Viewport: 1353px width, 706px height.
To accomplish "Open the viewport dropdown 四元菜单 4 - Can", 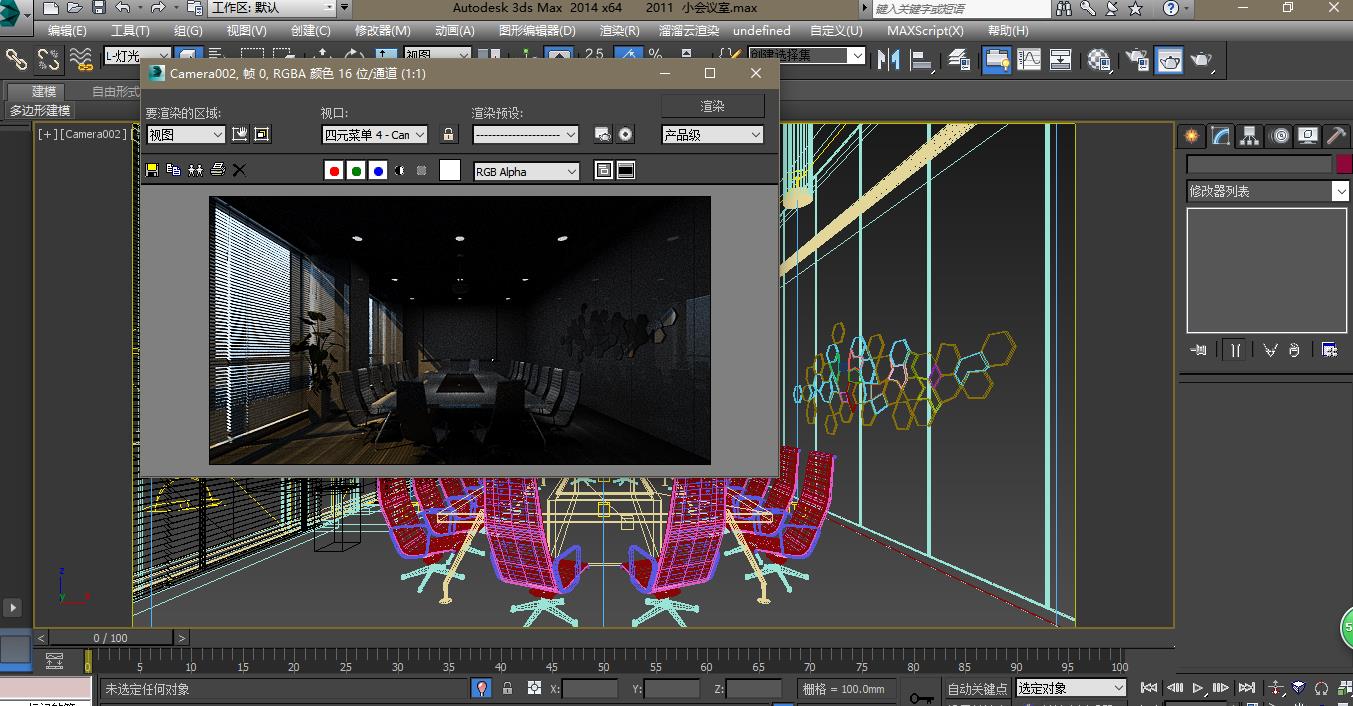I will tap(375, 135).
